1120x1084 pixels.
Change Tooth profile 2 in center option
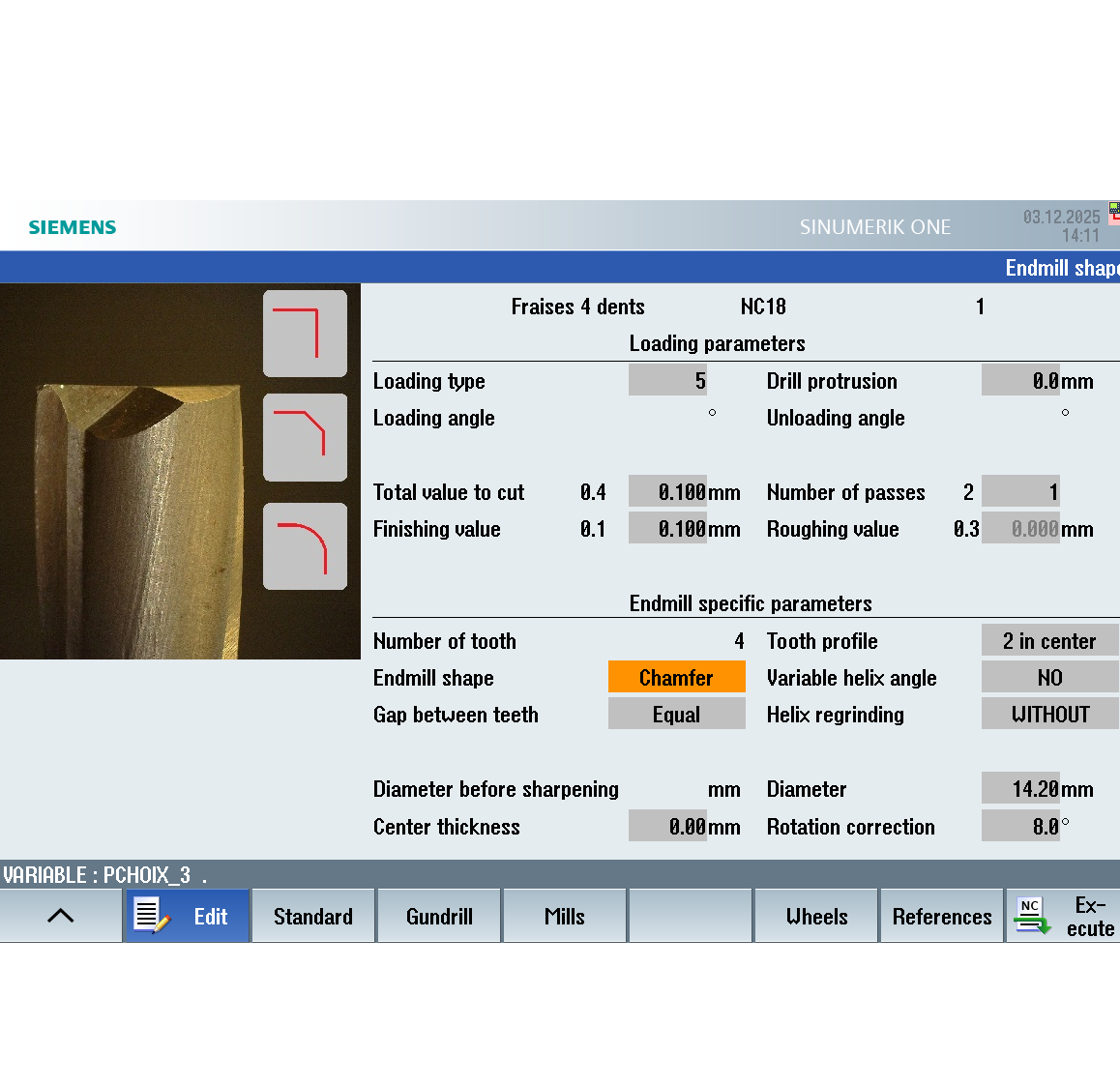1049,641
